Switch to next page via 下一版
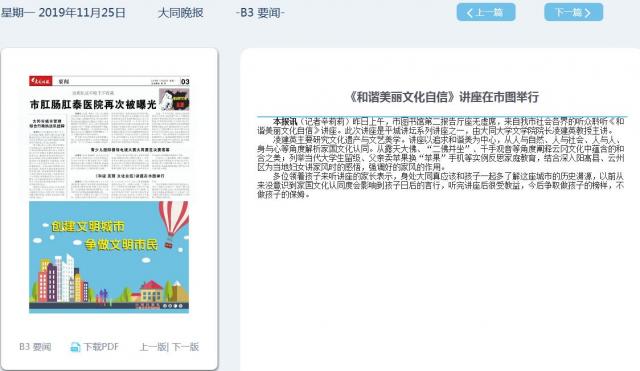 pos(185,347)
